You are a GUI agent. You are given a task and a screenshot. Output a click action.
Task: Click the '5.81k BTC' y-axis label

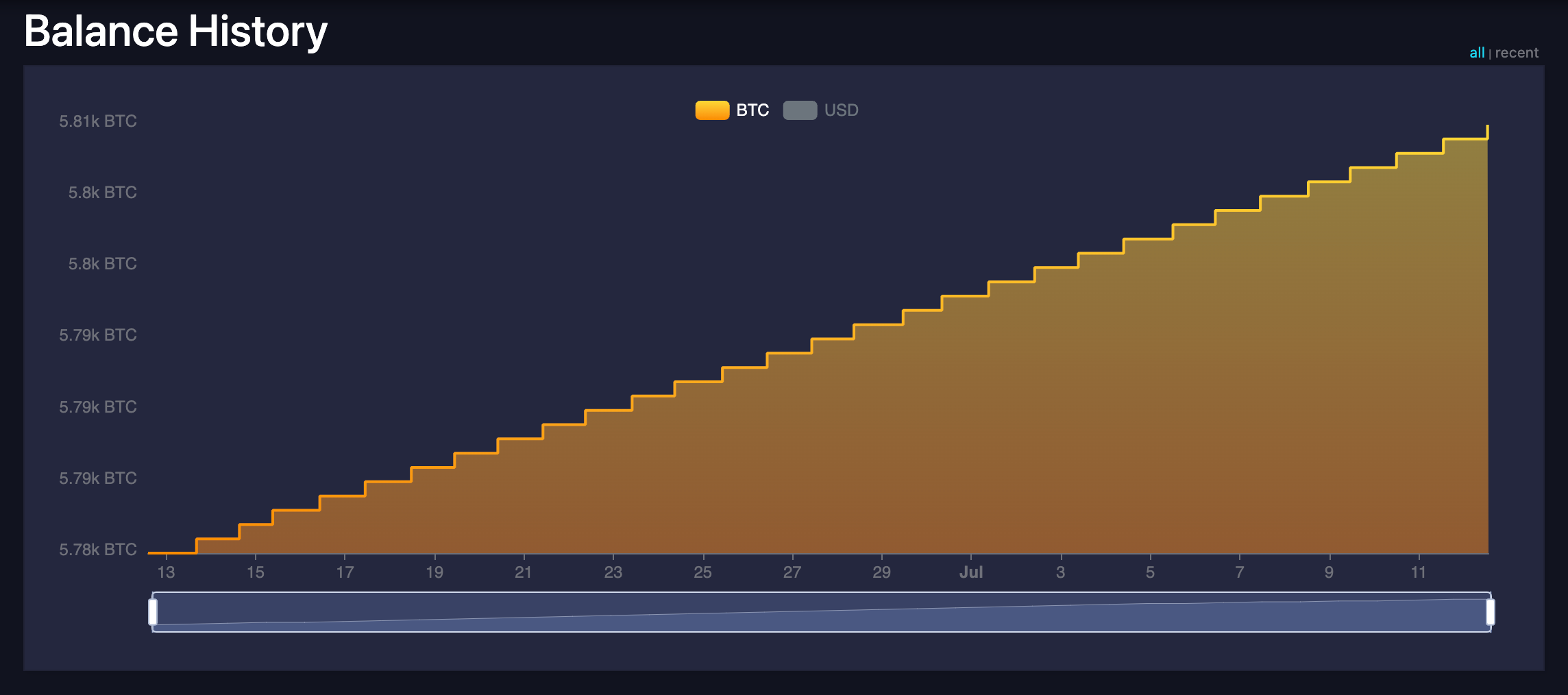coord(98,121)
